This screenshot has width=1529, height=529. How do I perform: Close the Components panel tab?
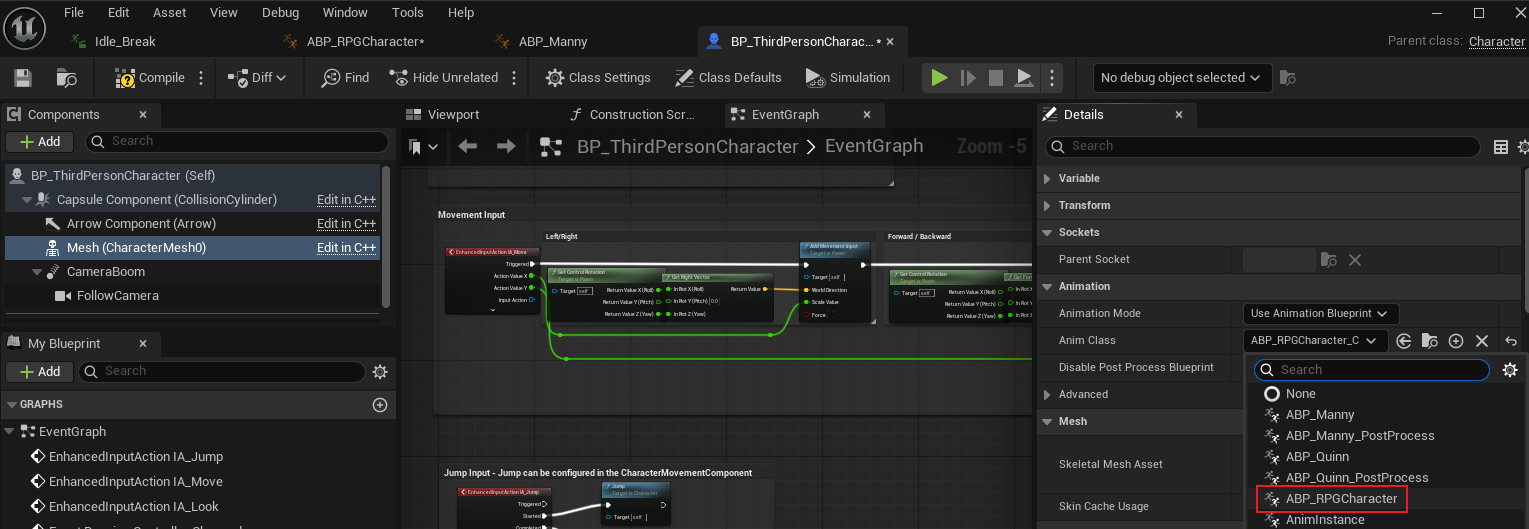pos(143,114)
